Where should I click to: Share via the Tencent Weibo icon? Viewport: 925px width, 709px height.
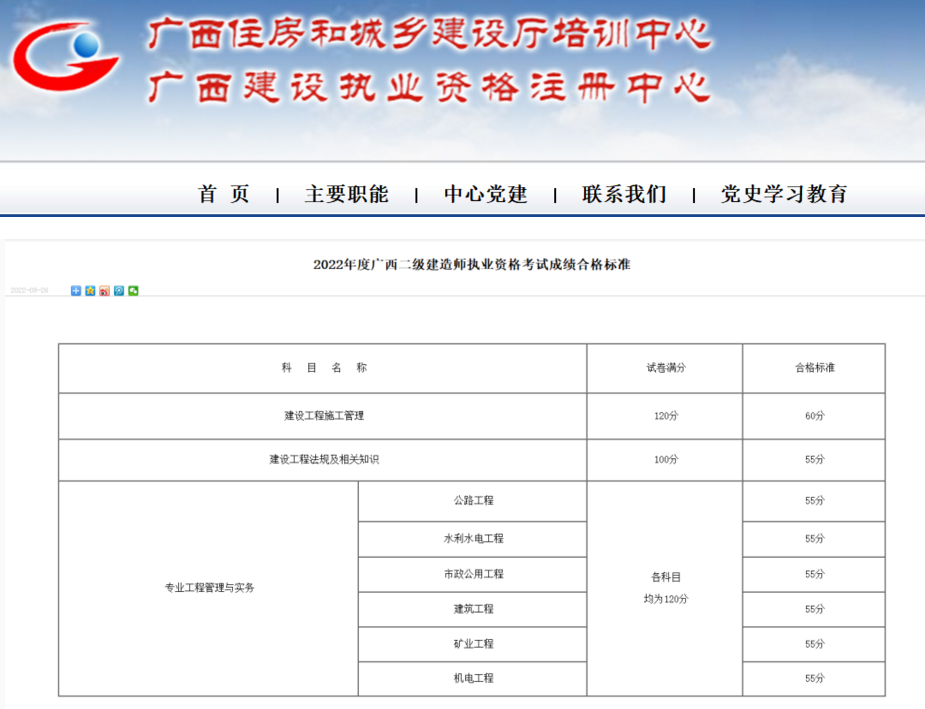pos(119,291)
